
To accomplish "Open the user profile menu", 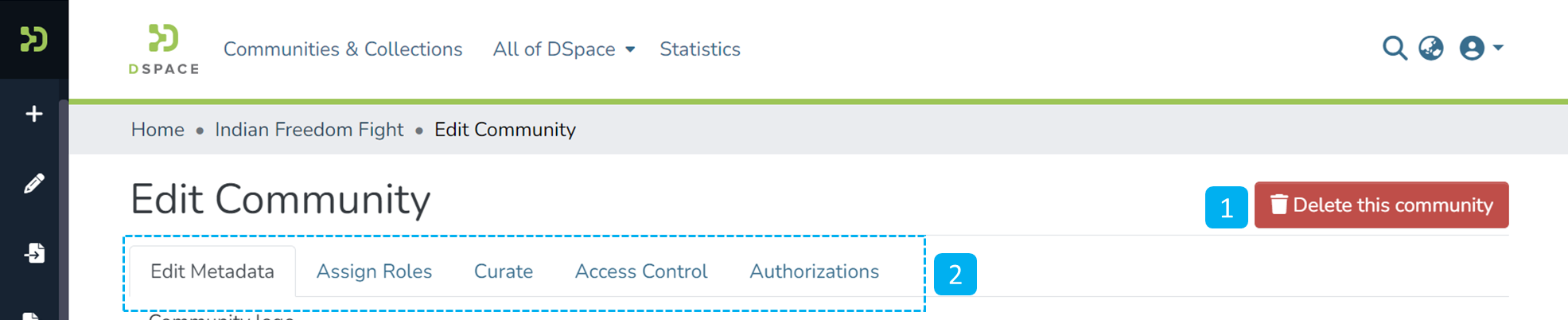I will [x=1480, y=49].
